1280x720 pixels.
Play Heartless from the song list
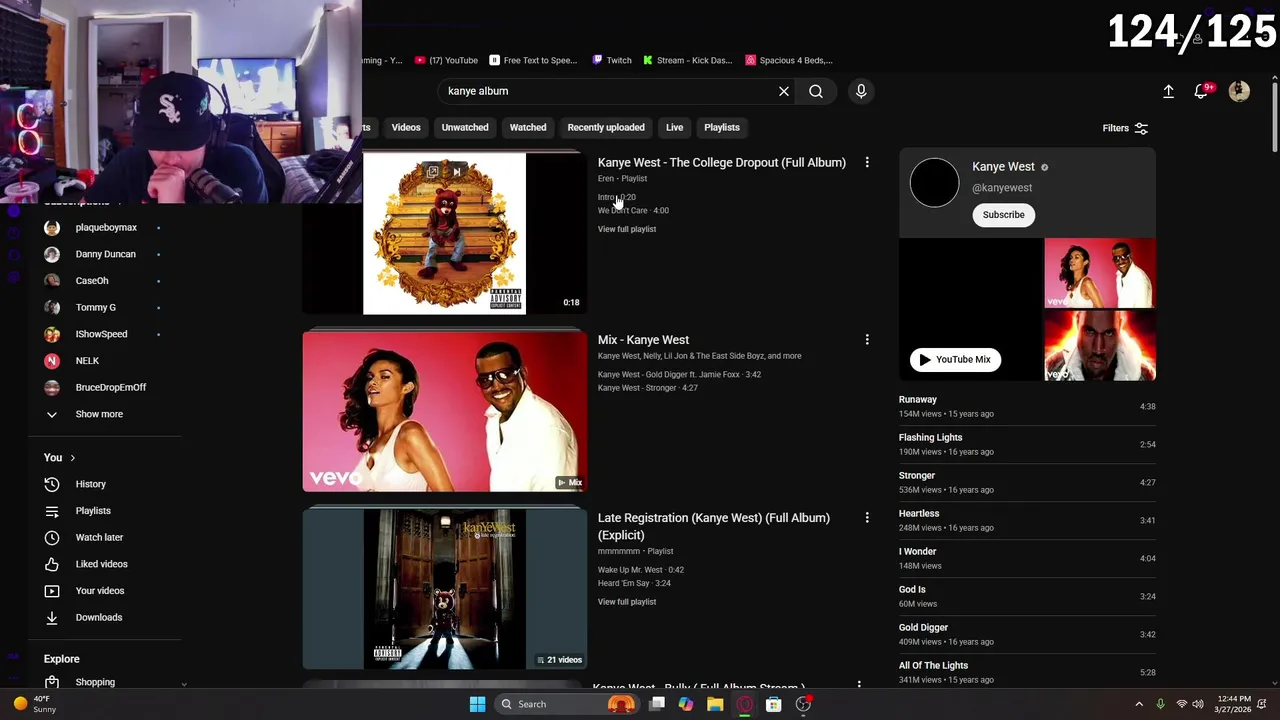pyautogui.click(x=1027, y=520)
